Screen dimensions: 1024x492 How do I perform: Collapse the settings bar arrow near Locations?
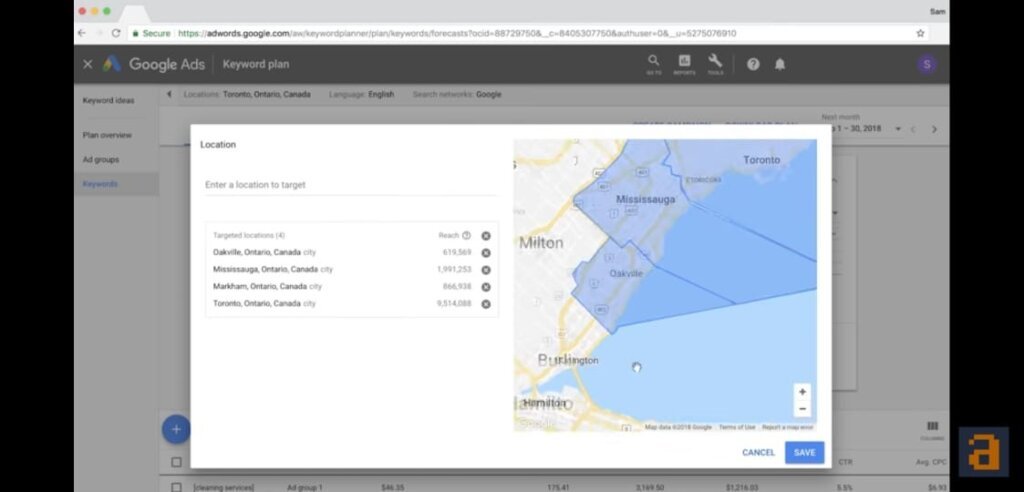[x=169, y=94]
